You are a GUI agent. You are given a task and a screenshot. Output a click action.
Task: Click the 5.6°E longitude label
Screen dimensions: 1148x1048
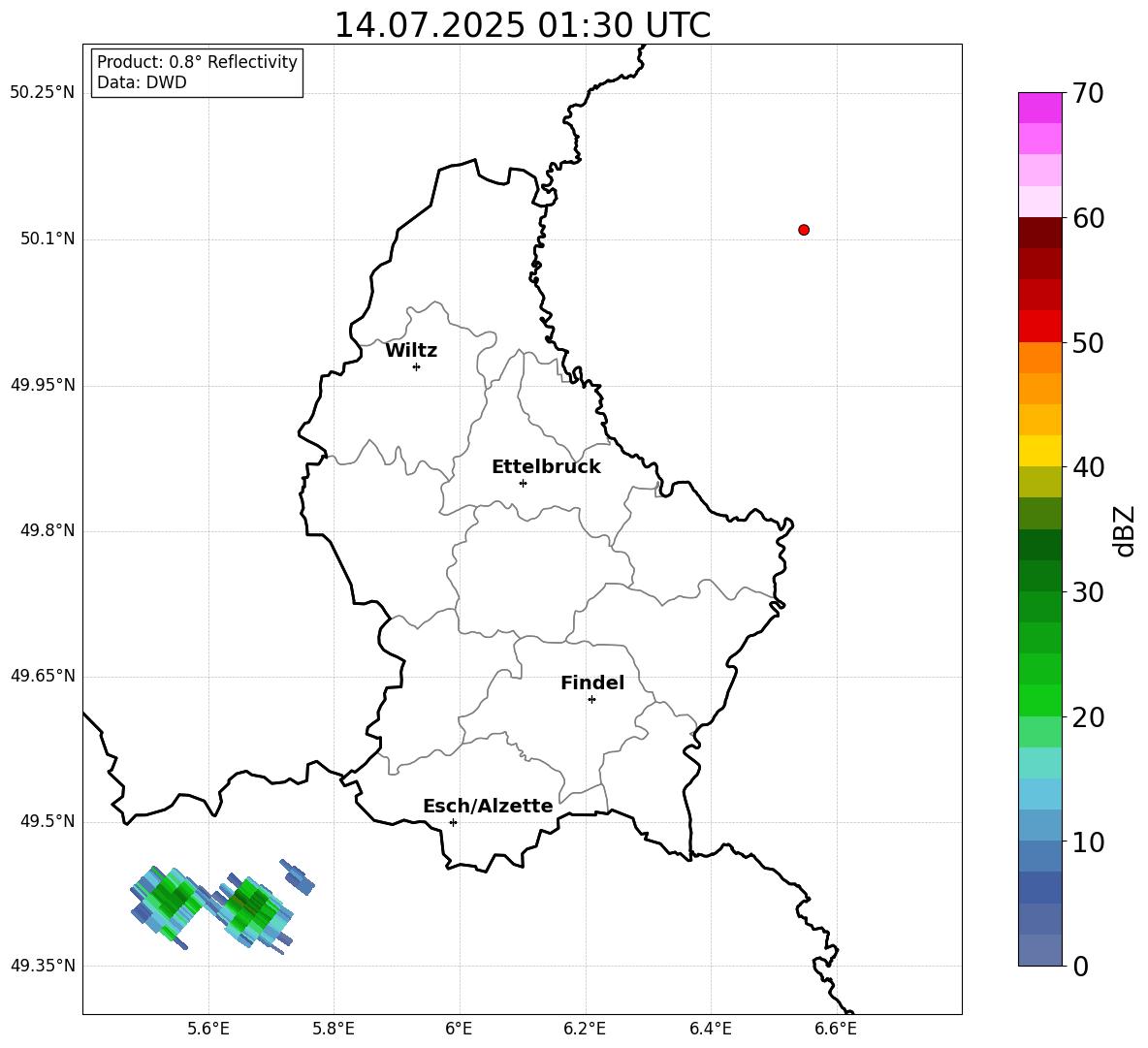(x=208, y=1029)
